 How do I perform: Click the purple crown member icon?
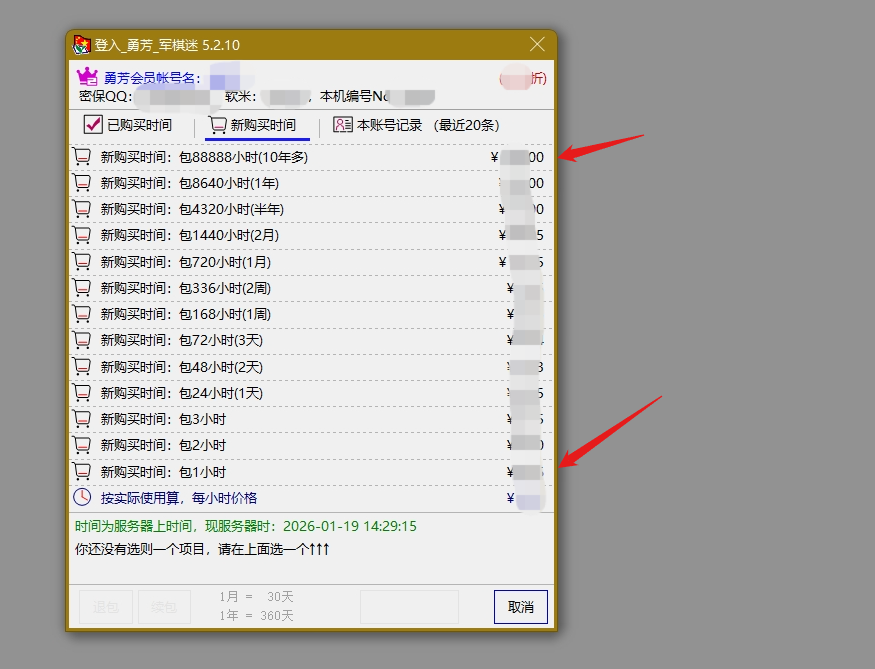coord(87,77)
